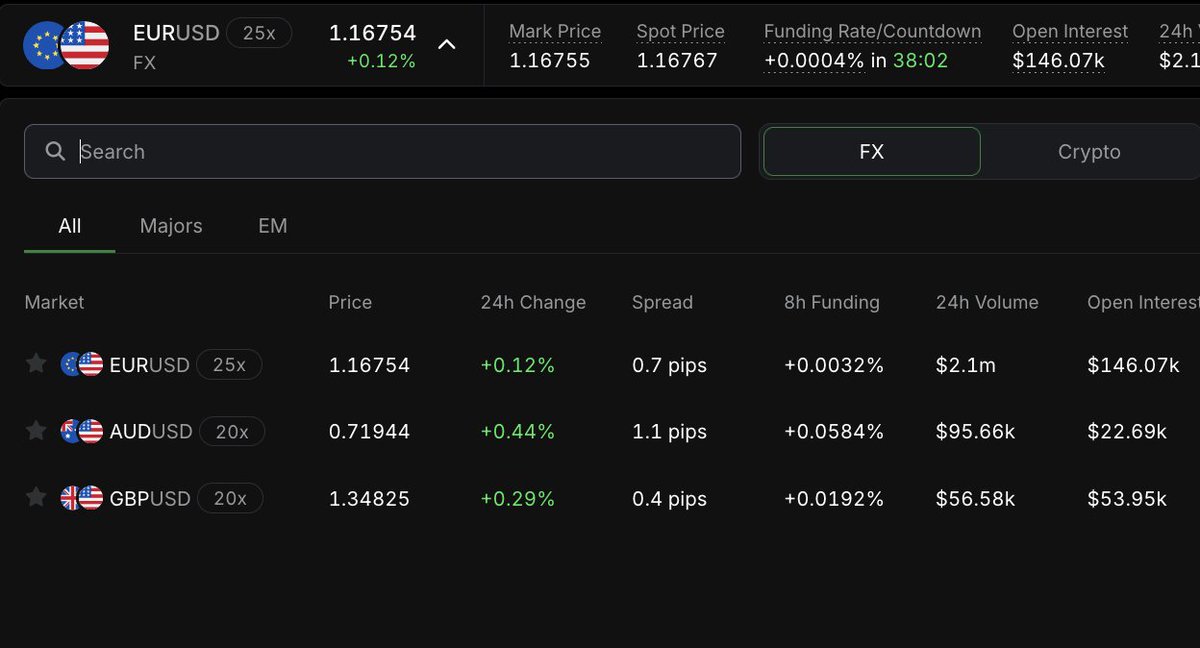
Task: Click the EUR/USD flag icon in header
Action: pyautogui.click(x=65, y=45)
